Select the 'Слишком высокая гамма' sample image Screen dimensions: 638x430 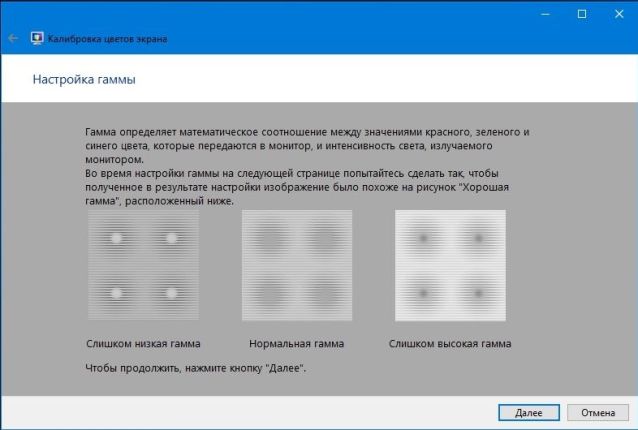point(450,265)
